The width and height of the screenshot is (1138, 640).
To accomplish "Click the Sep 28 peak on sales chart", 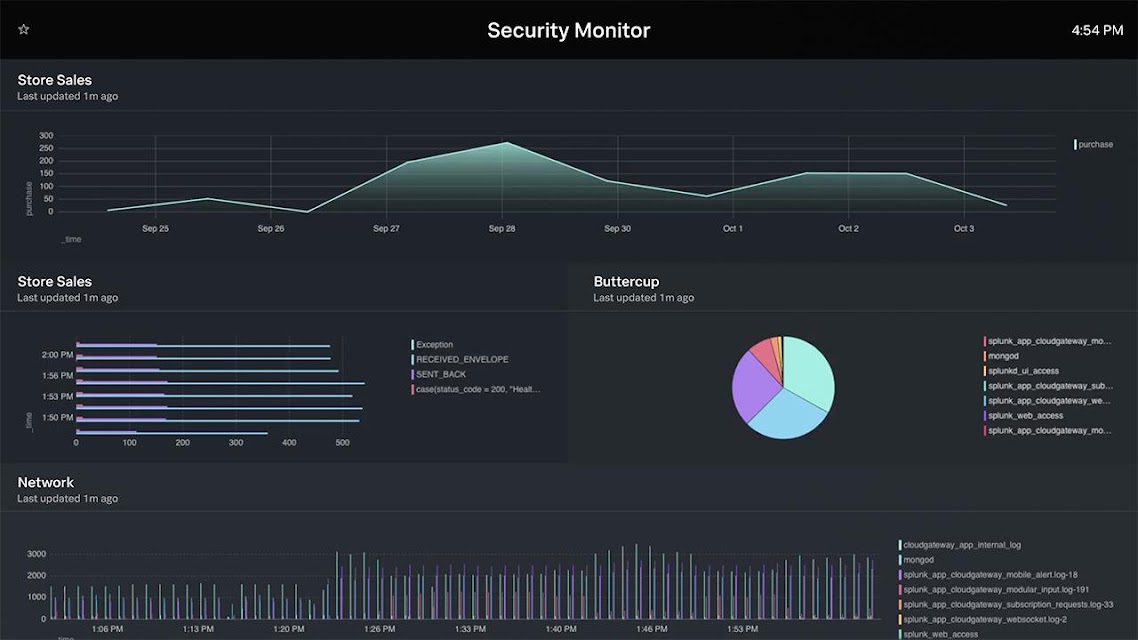I will click(x=507, y=143).
